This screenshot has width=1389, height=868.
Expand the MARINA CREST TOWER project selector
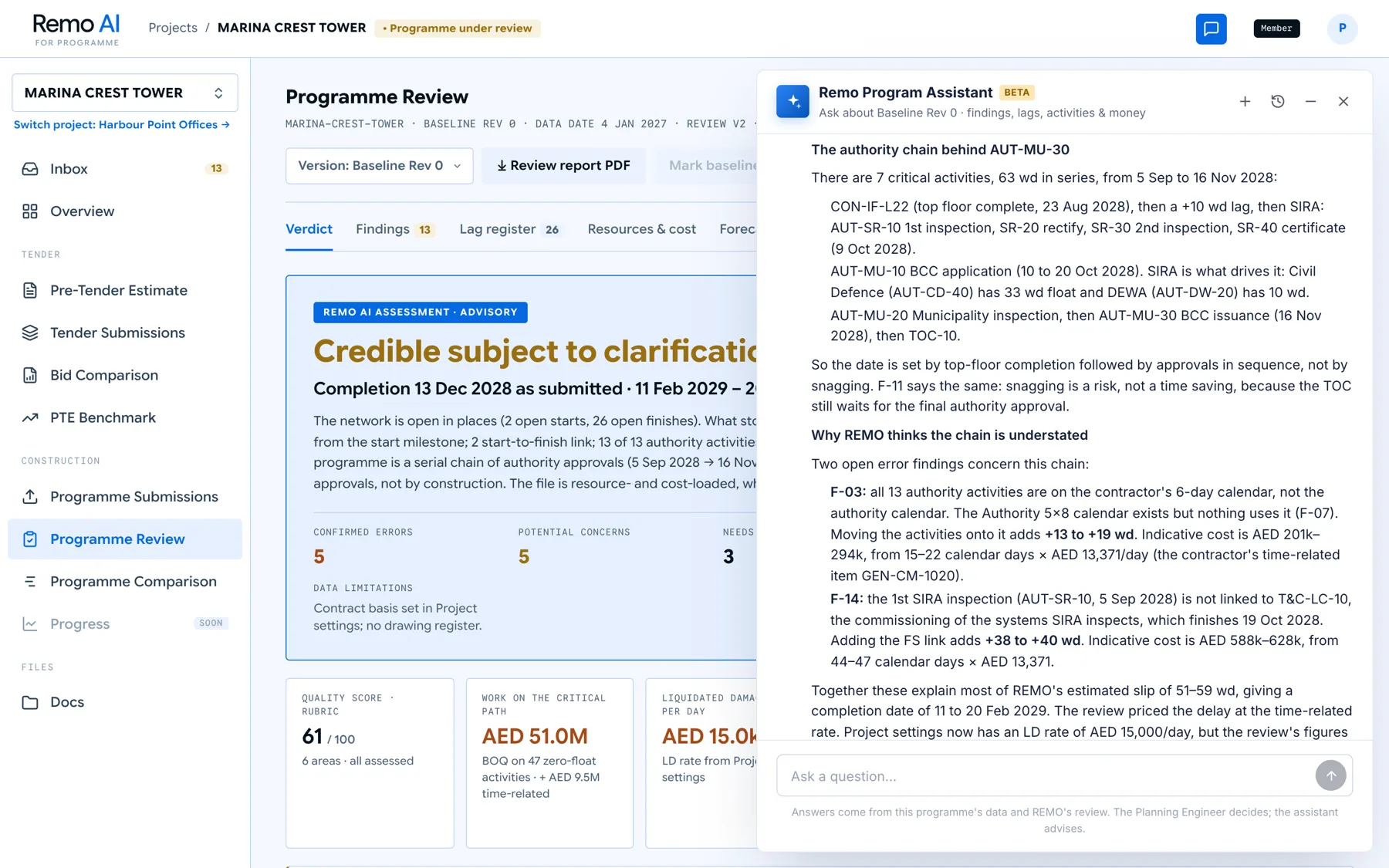pyautogui.click(x=125, y=93)
